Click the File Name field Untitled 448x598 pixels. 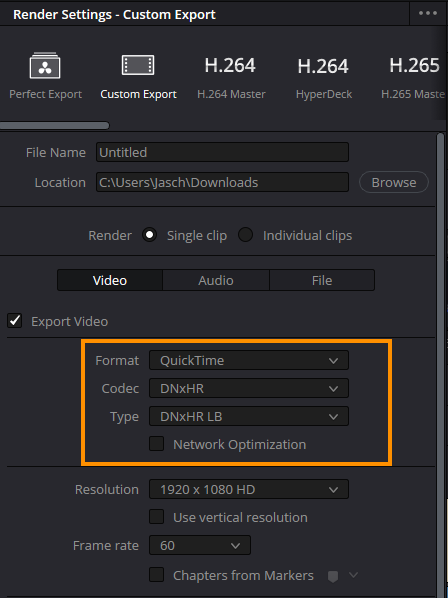point(222,152)
